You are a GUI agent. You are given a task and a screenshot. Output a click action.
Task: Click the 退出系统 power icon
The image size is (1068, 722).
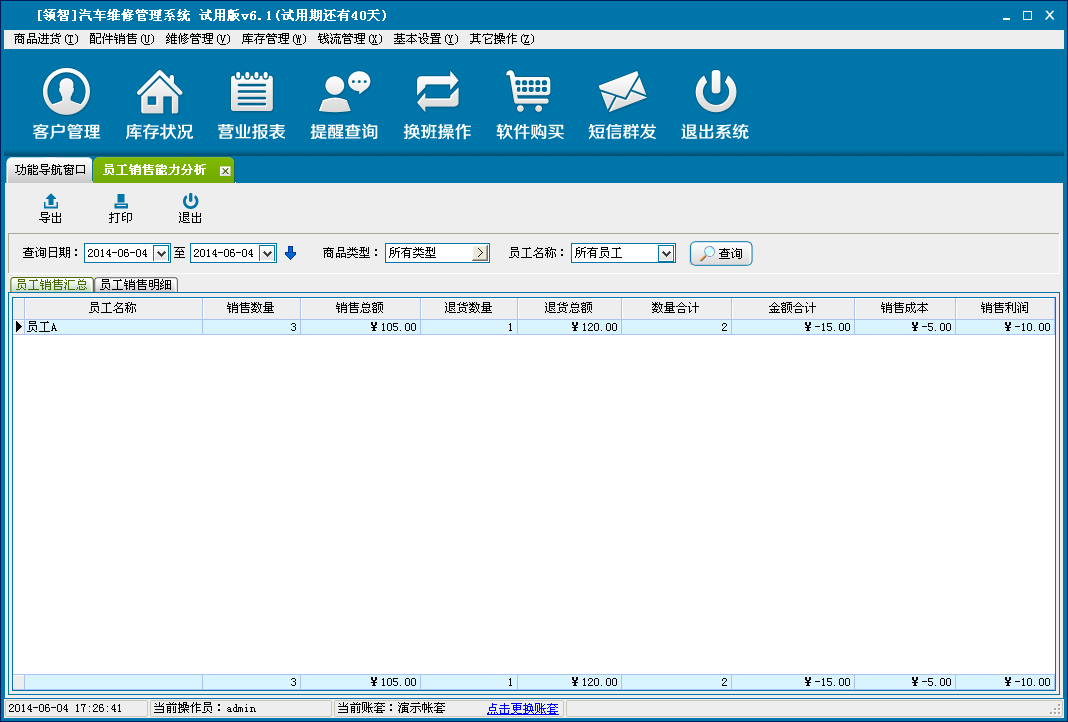point(715,94)
